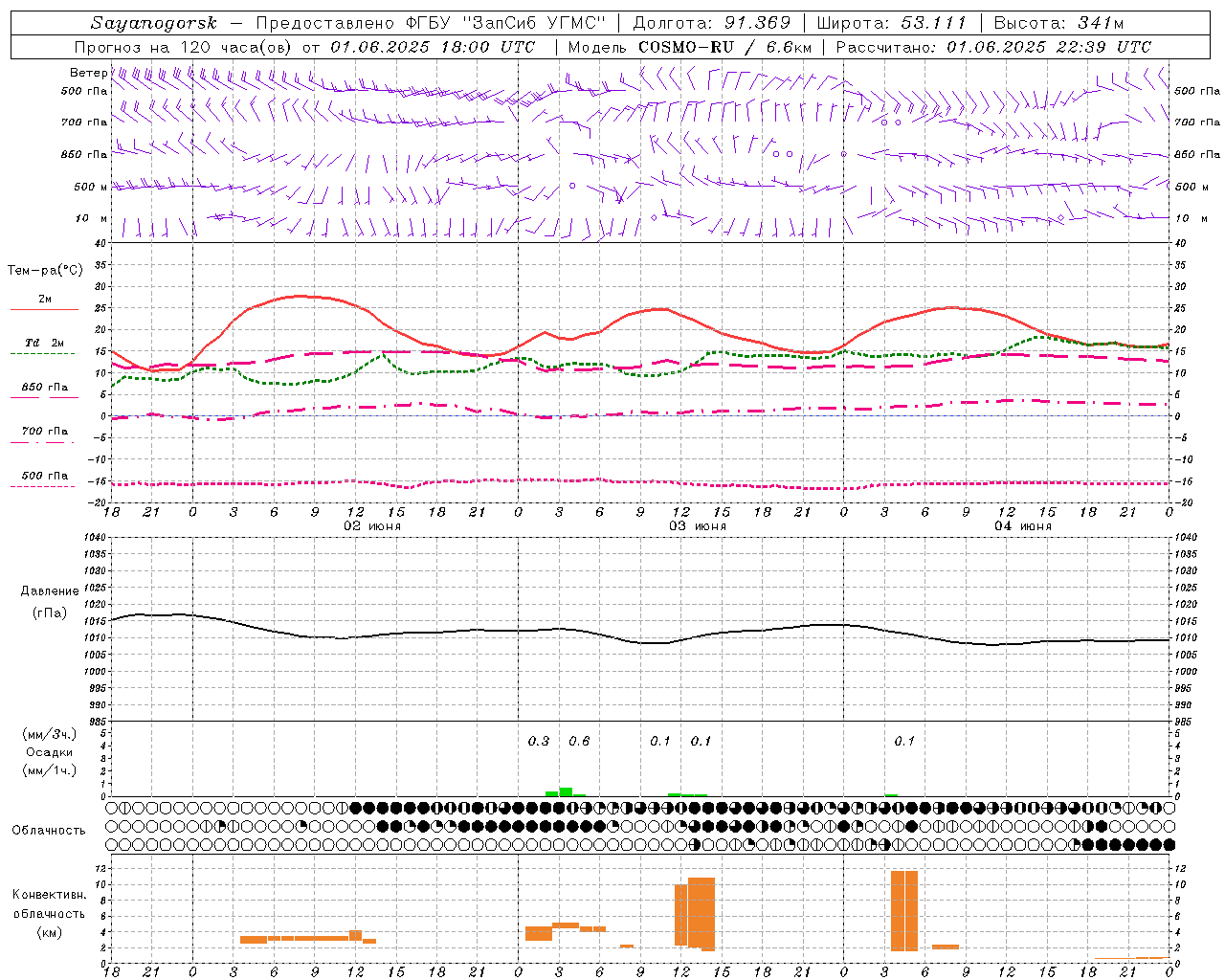Viewport: 1225px width, 980px height.
Task: Click the "Долгота: 91.369" header field
Action: pos(711,23)
